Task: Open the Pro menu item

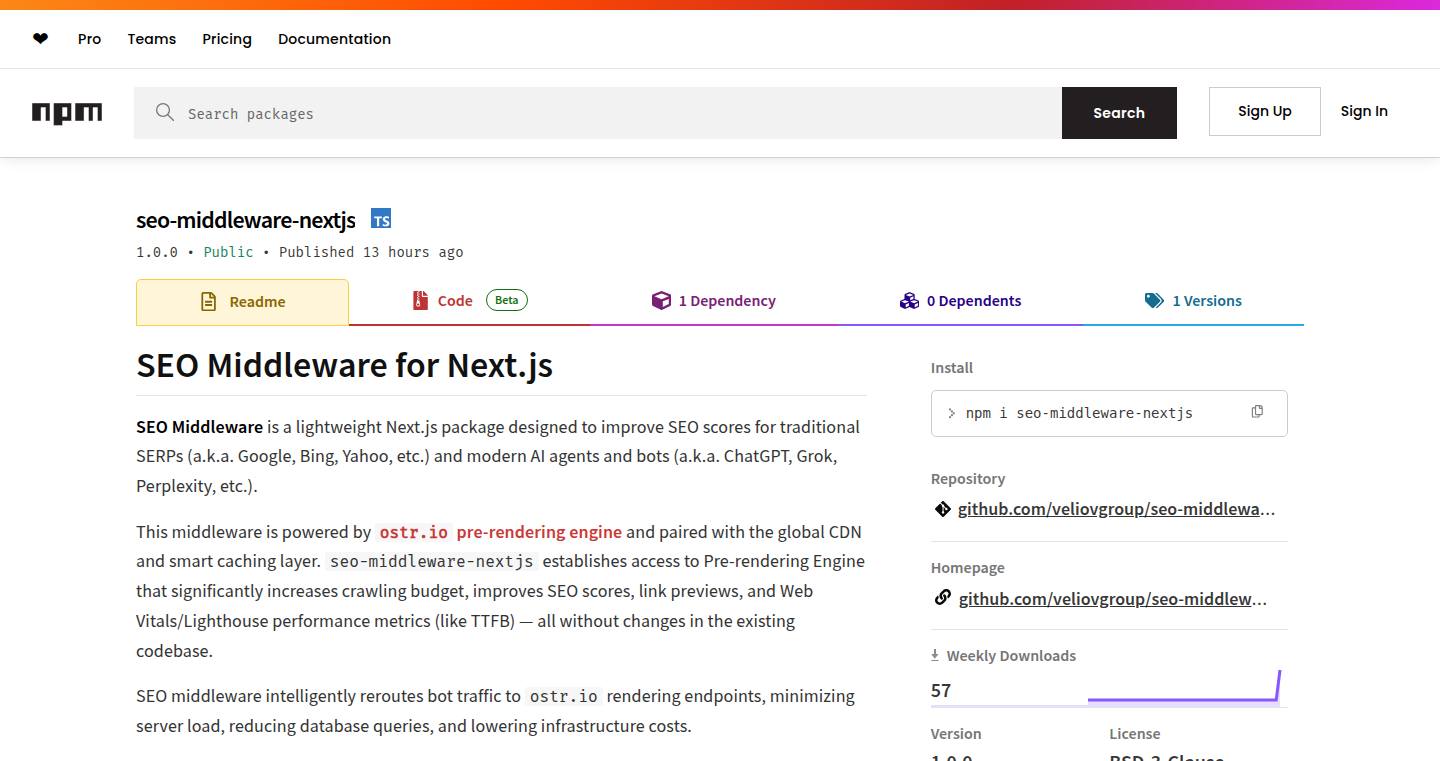Action: point(90,39)
